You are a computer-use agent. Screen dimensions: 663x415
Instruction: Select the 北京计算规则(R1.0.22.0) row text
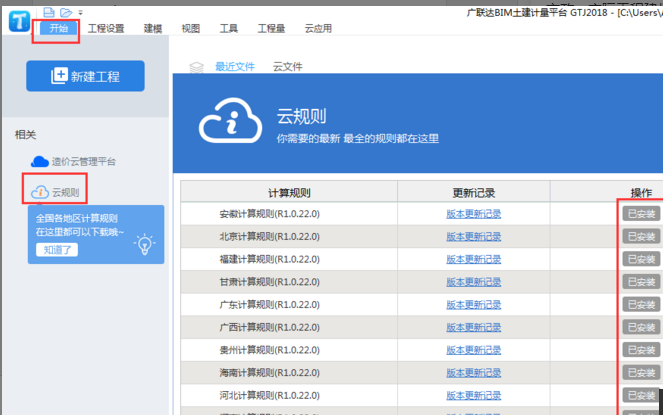point(269,236)
